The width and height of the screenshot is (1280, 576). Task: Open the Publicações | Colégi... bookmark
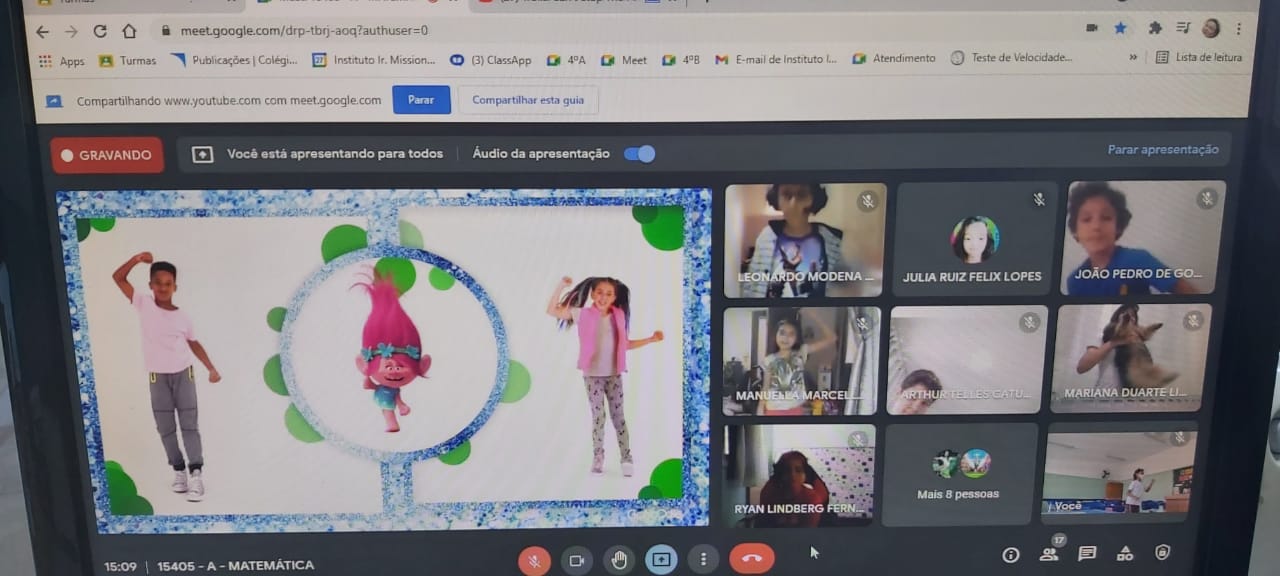[234, 60]
